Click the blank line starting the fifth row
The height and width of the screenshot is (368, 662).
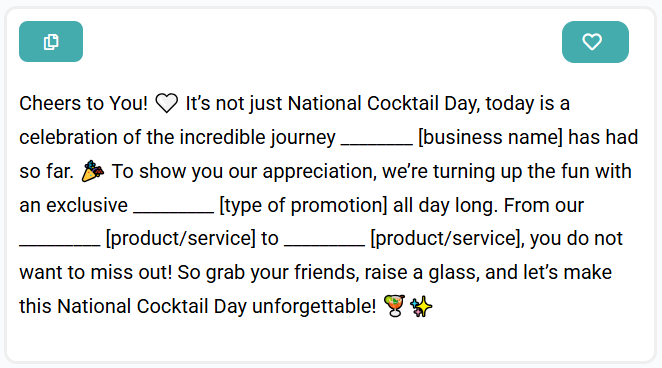60,240
